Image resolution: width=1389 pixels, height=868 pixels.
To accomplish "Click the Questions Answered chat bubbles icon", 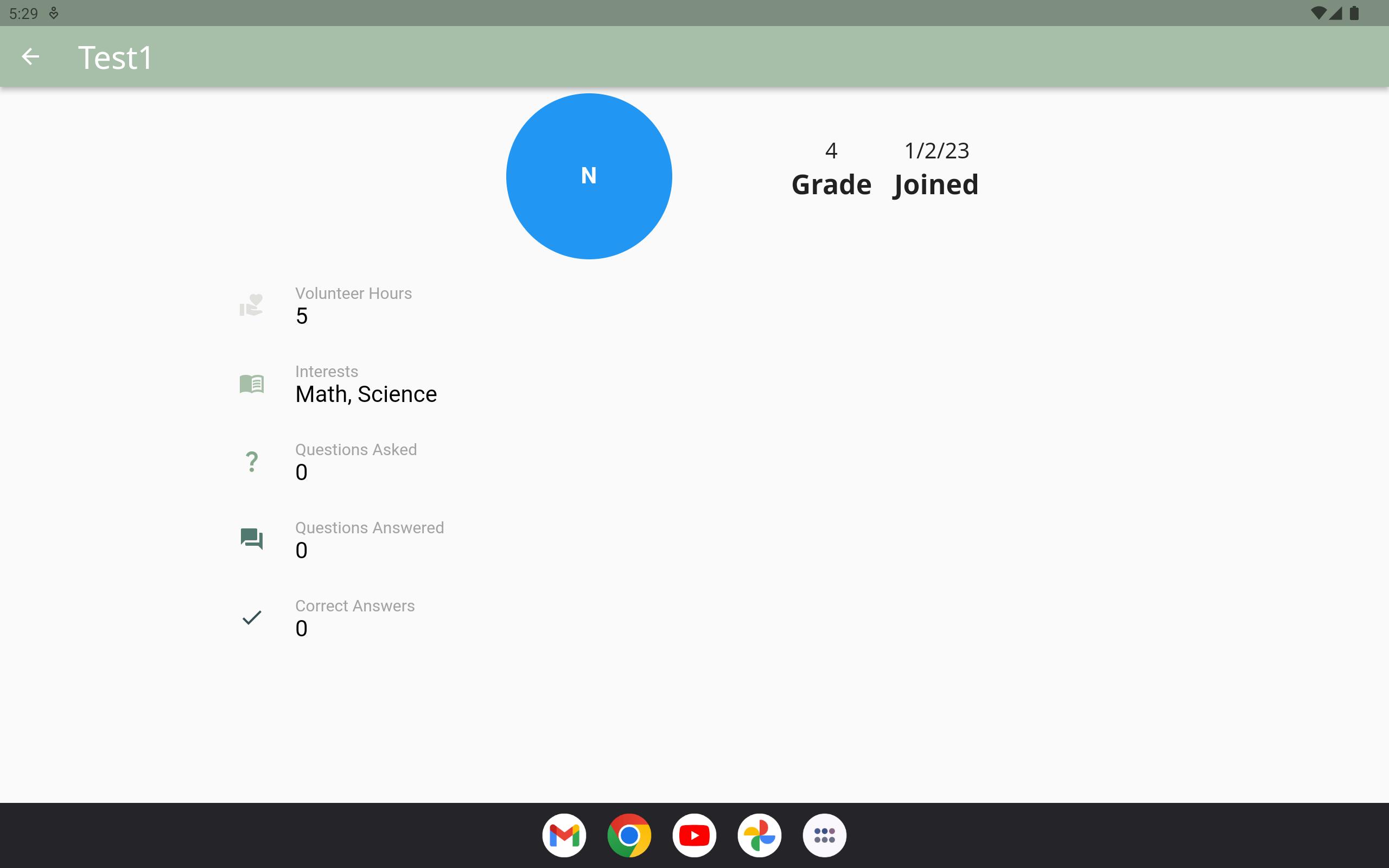I will (x=251, y=539).
